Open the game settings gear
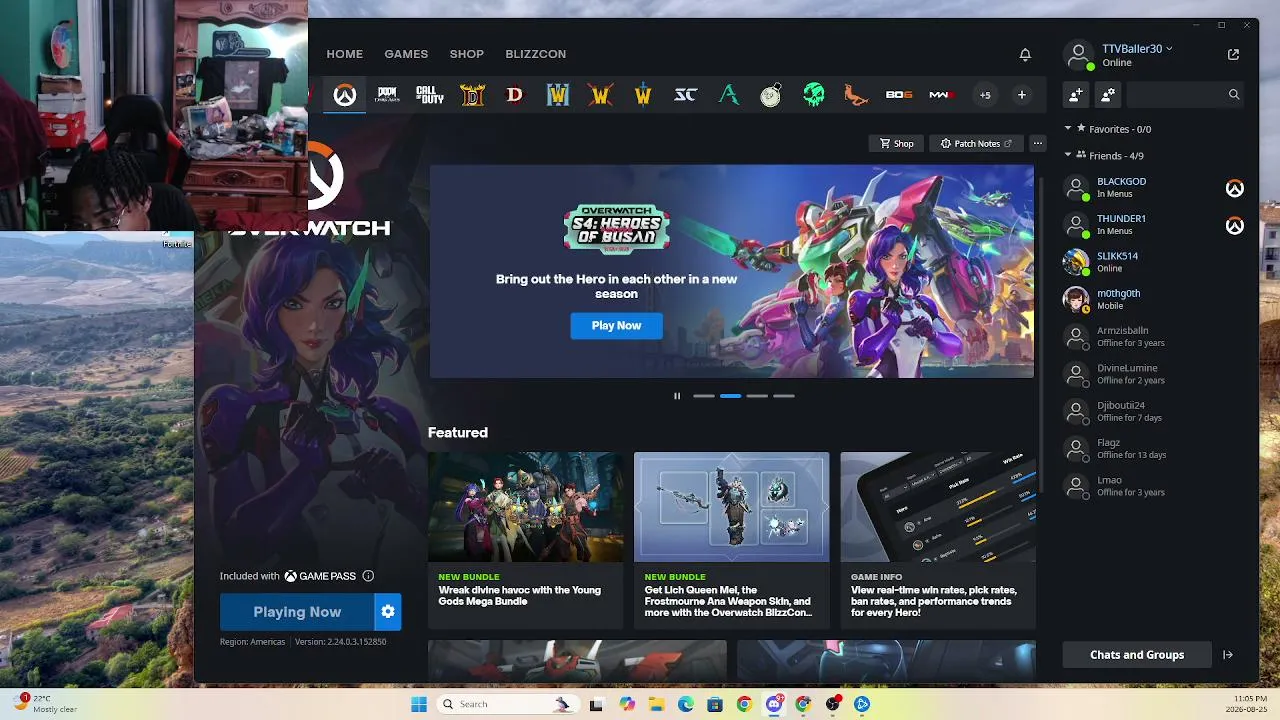 388,612
